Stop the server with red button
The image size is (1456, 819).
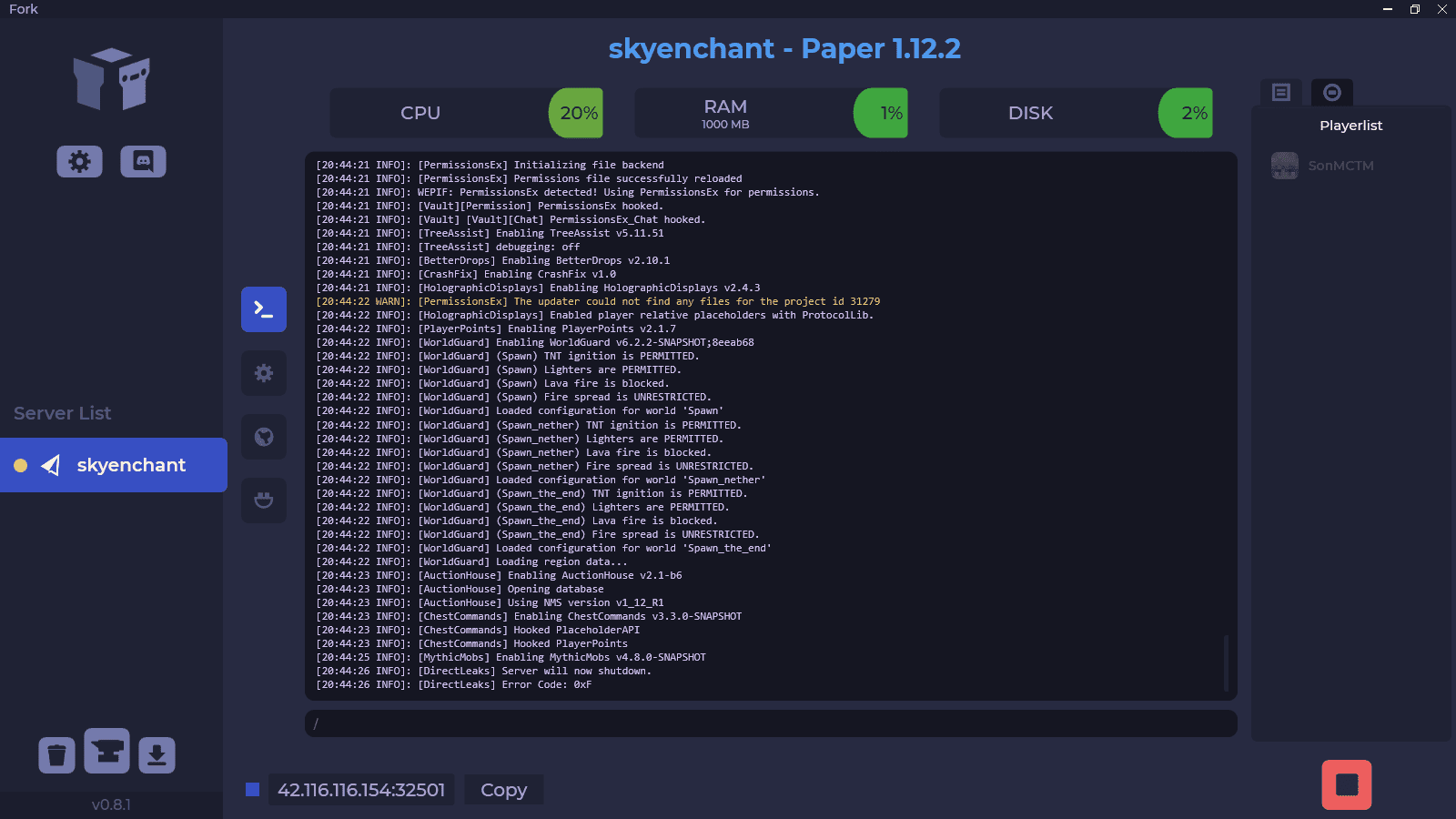tap(1346, 784)
